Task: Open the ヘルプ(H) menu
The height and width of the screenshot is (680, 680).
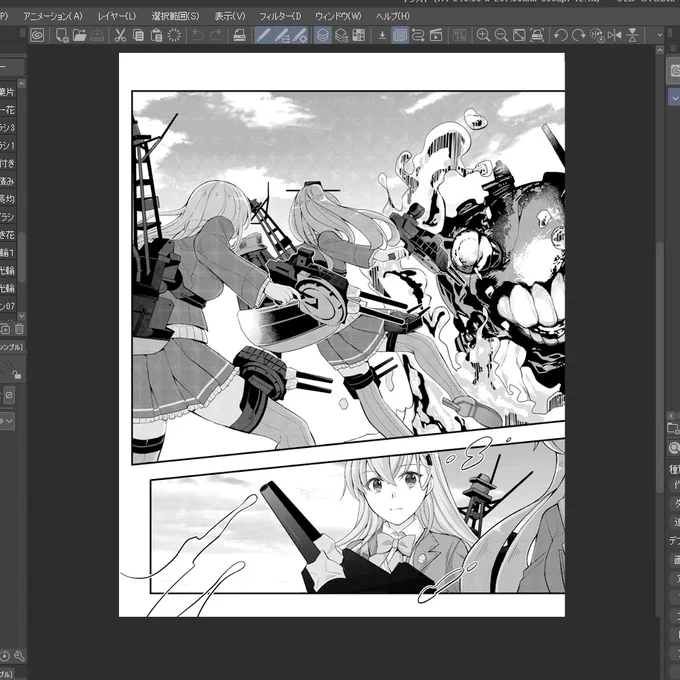Action: pyautogui.click(x=393, y=16)
